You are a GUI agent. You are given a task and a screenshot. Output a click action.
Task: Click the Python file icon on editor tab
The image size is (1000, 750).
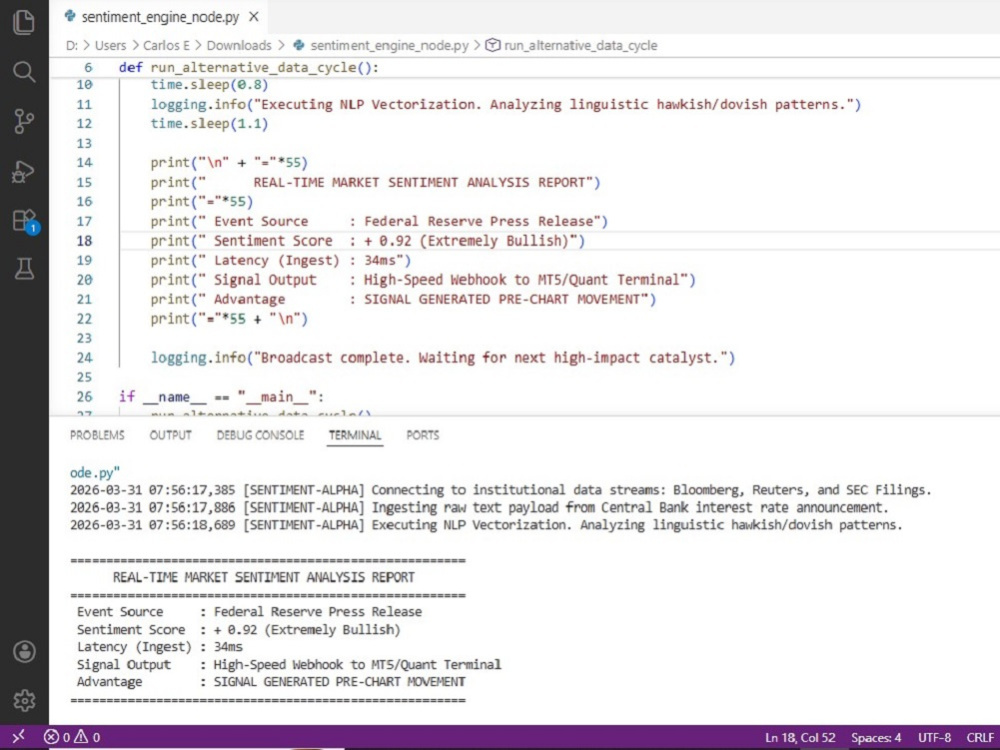70,17
